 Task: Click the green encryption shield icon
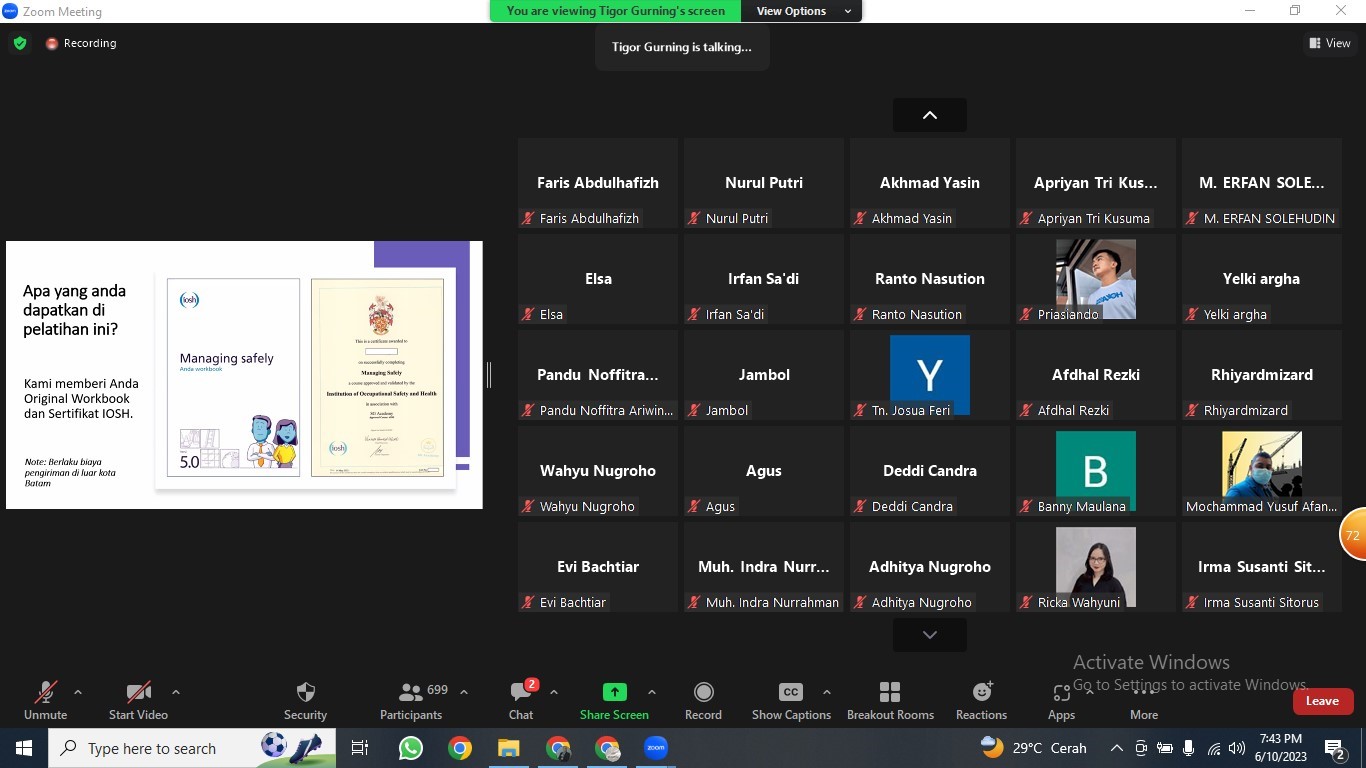point(20,43)
